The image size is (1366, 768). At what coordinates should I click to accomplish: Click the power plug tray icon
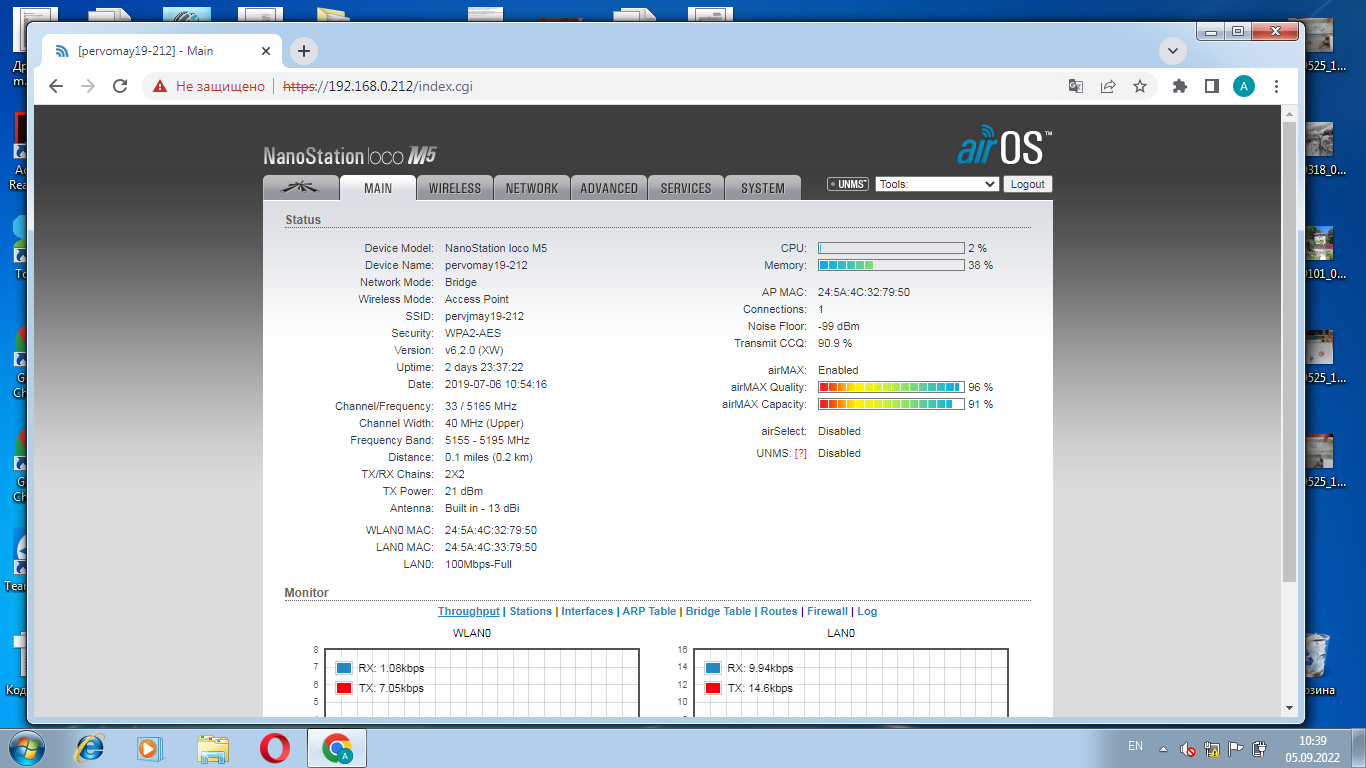(x=1260, y=748)
